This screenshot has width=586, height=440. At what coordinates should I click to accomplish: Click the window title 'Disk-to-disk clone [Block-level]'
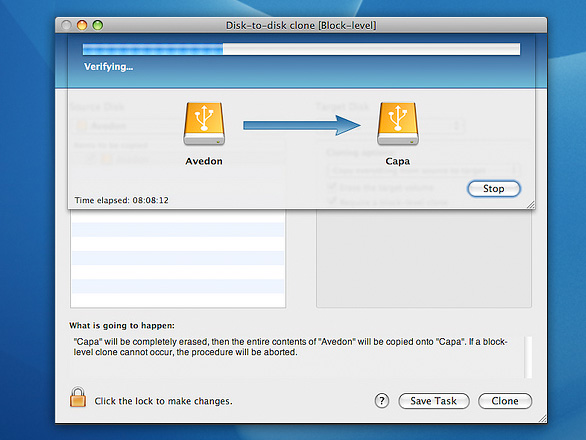(301, 25)
